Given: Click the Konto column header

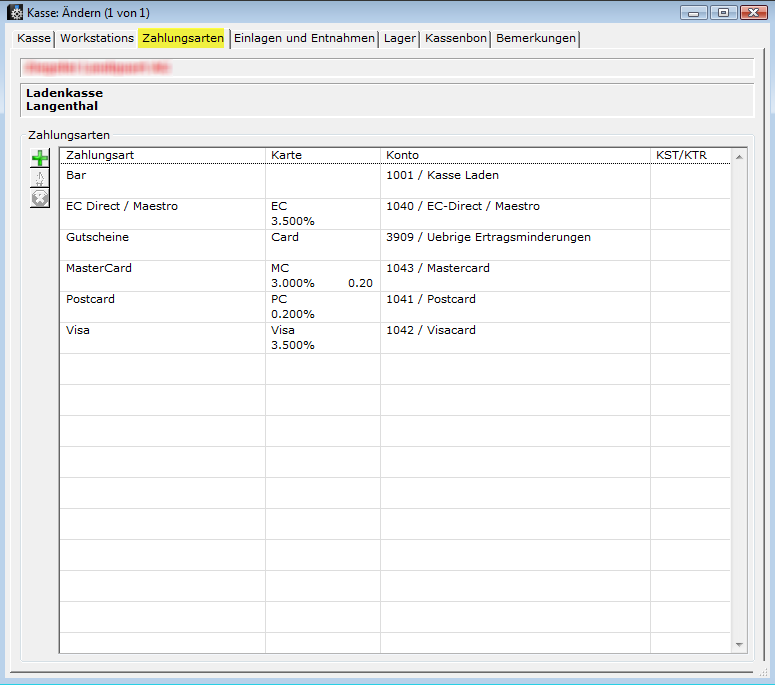Looking at the screenshot, I should tap(402, 156).
